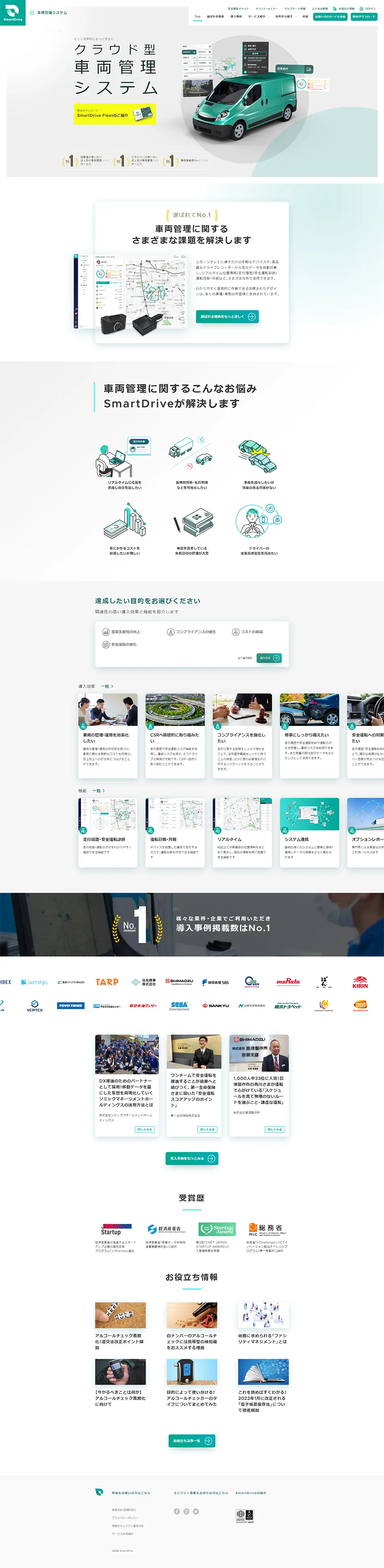Click the VERTEX company logo
This screenshot has width=384, height=1568.
[35, 1006]
